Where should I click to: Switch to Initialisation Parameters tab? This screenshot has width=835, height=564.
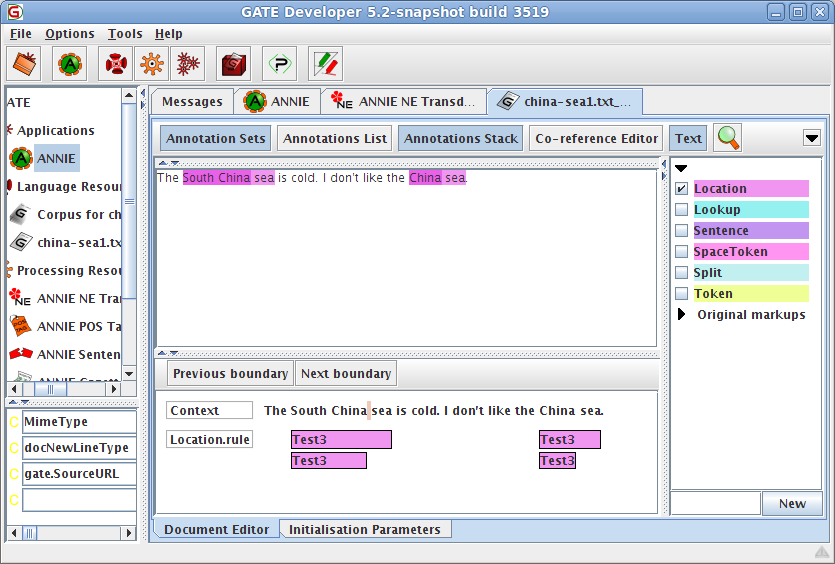pyautogui.click(x=365, y=529)
